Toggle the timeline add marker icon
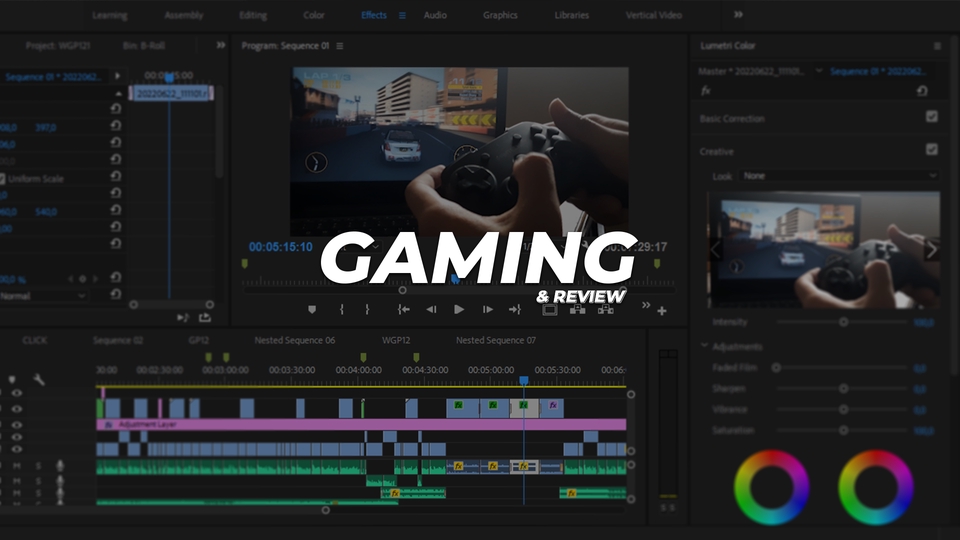960x540 pixels. click(12, 380)
